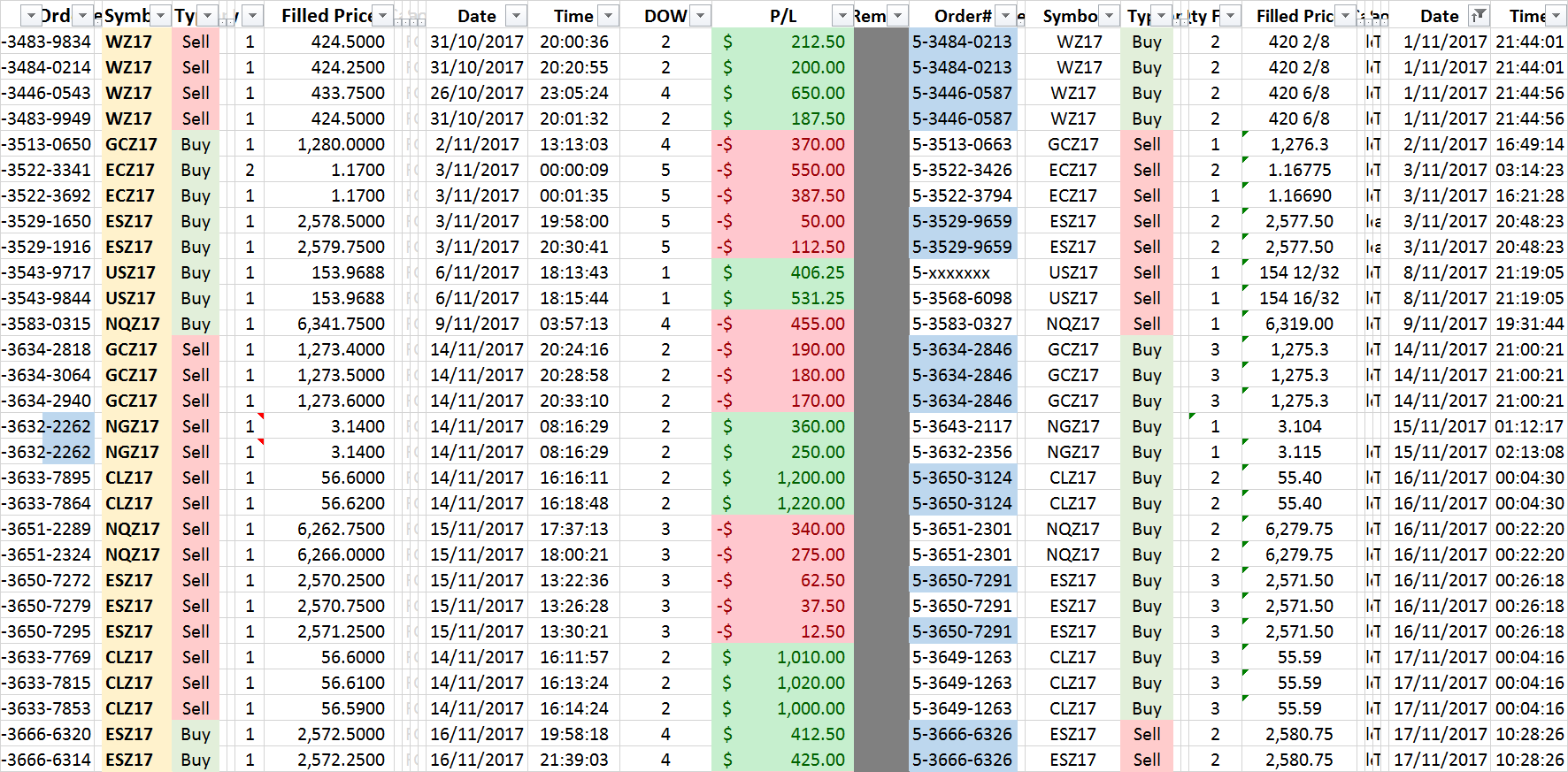Select the time cell 13:13:03

(574, 144)
